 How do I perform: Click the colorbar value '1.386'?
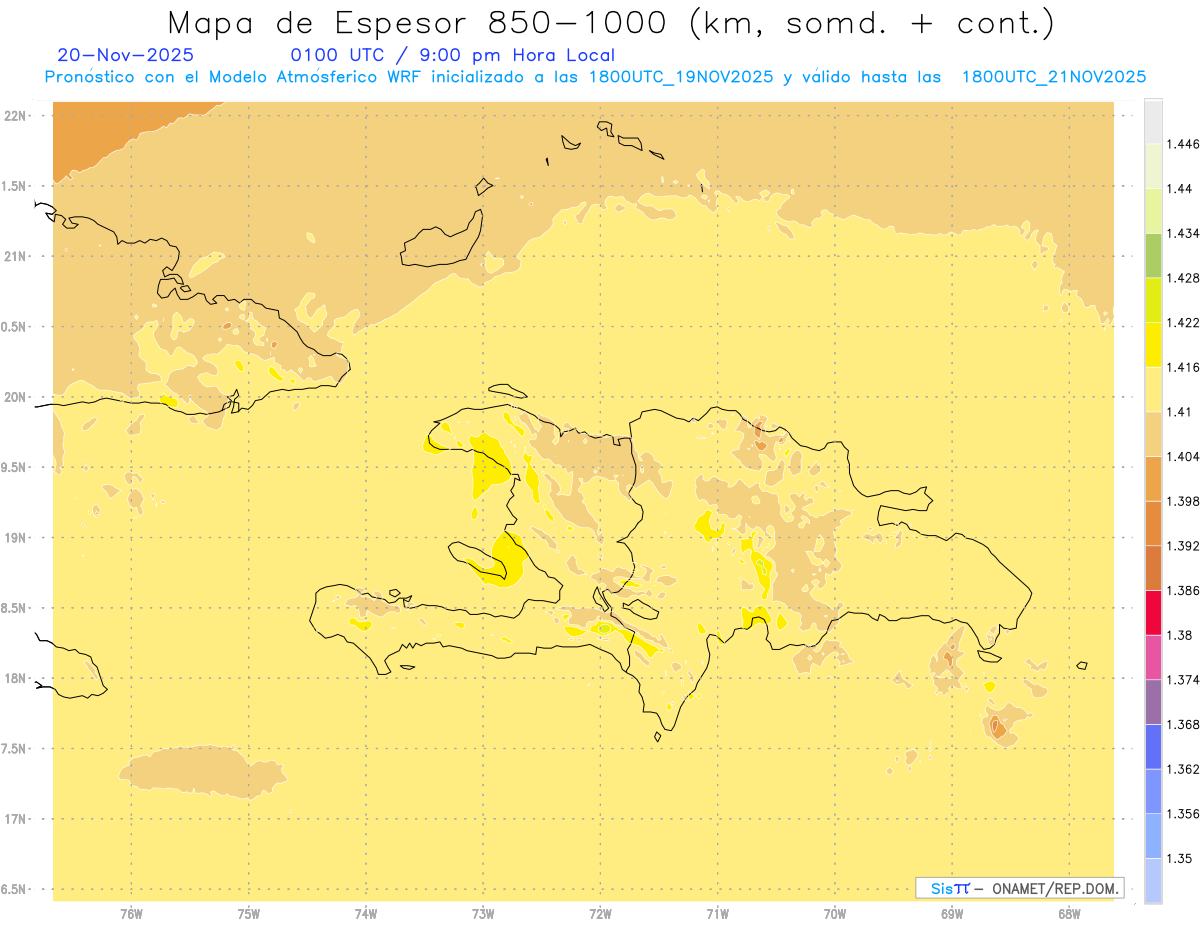pos(1181,590)
